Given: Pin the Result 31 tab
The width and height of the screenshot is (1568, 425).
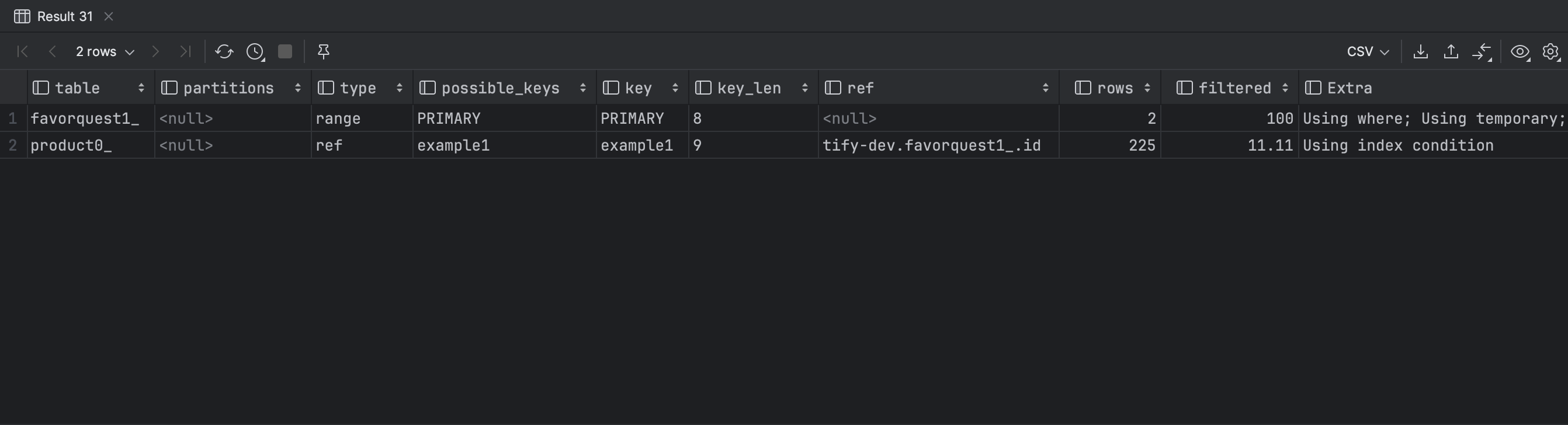Looking at the screenshot, I should [324, 52].
